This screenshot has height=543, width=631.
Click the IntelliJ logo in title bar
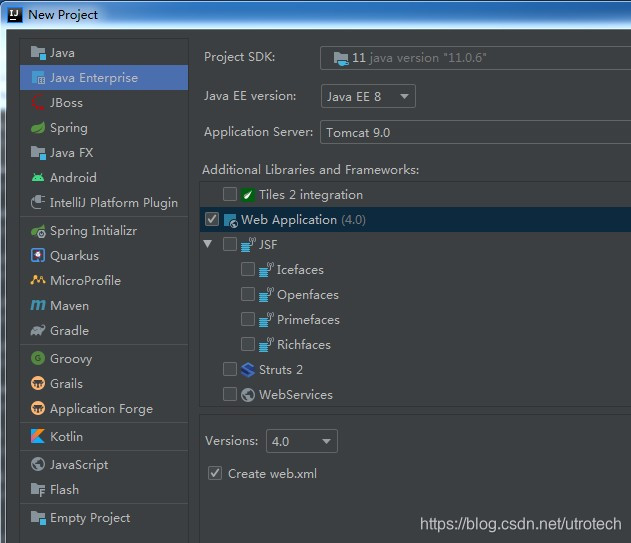pos(14,15)
